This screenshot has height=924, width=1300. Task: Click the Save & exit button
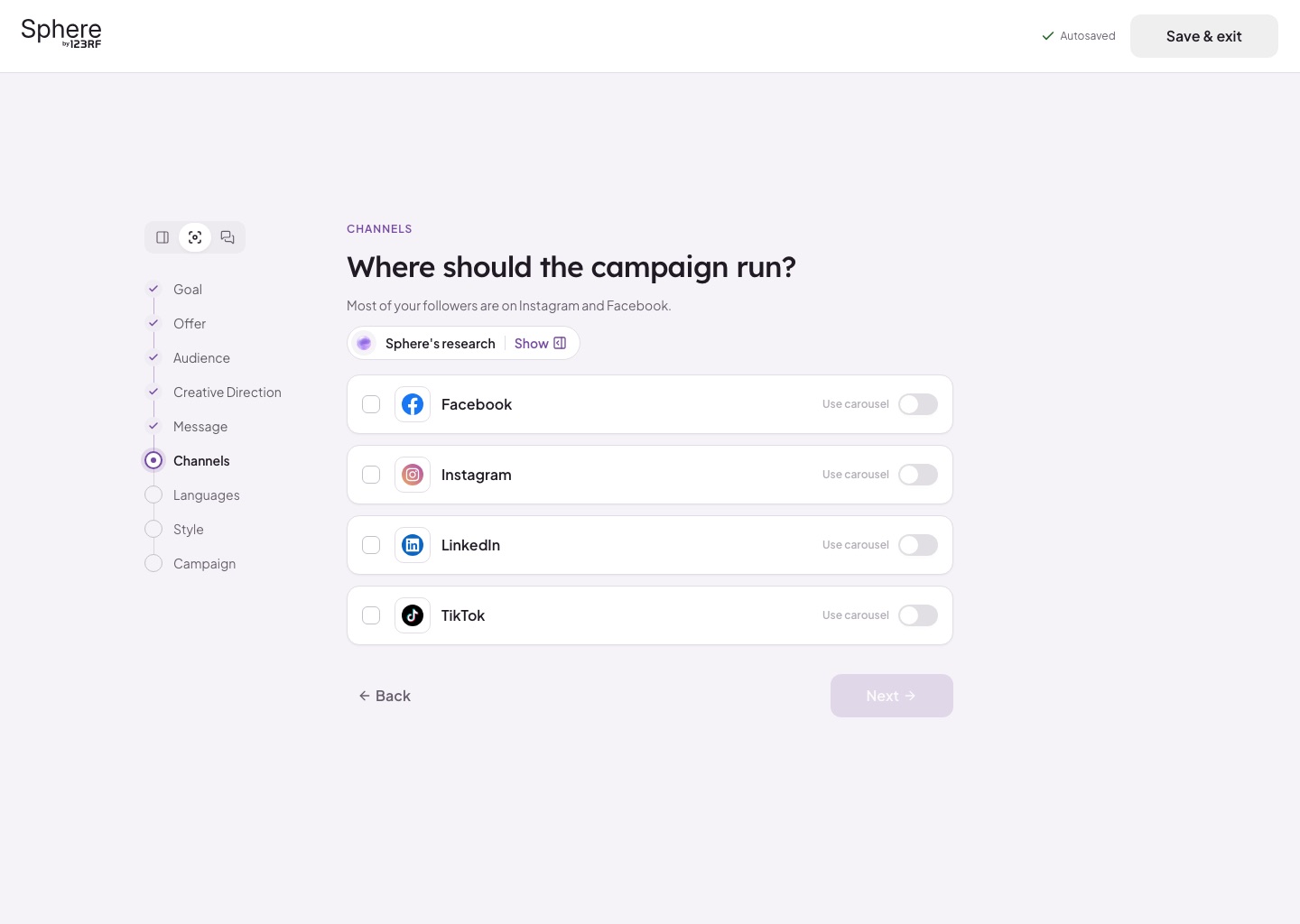pyautogui.click(x=1203, y=36)
